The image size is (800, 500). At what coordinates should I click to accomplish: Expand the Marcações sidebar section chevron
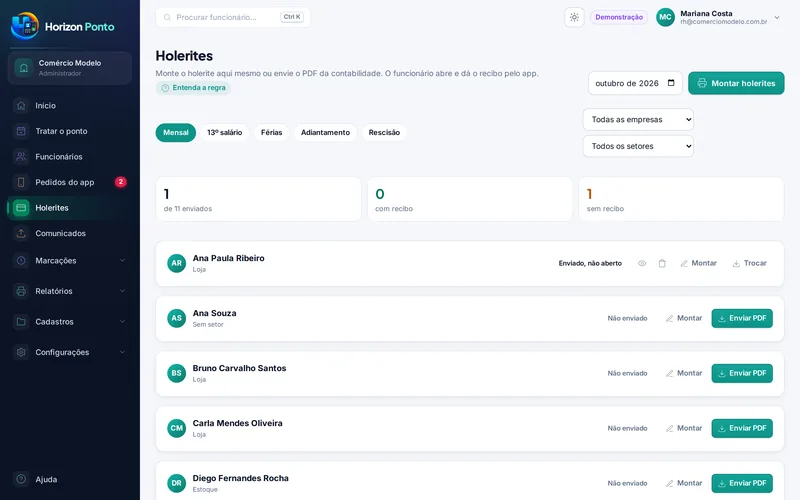tap(122, 260)
